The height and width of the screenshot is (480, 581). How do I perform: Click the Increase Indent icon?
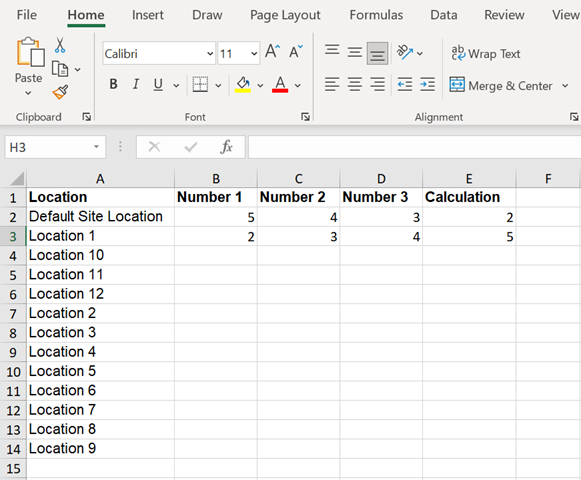pyautogui.click(x=428, y=85)
